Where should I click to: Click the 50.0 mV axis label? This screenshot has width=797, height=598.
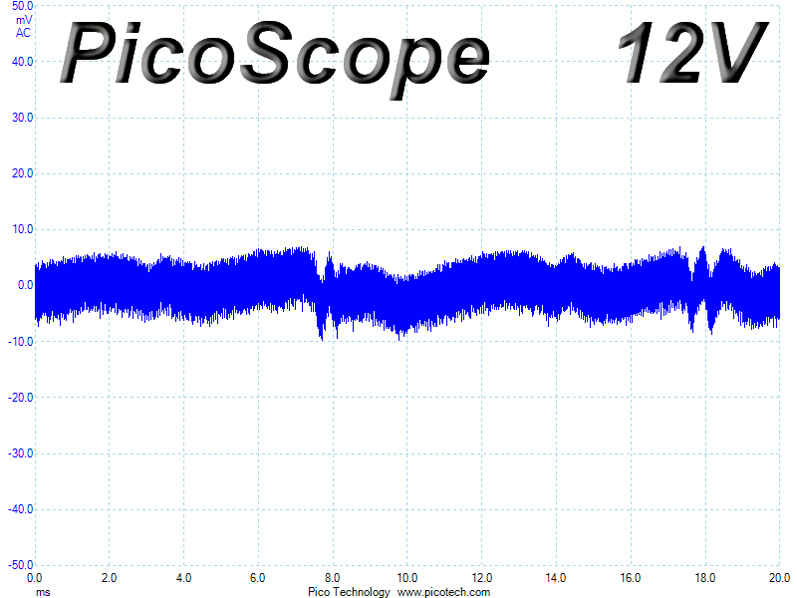pyautogui.click(x=22, y=6)
